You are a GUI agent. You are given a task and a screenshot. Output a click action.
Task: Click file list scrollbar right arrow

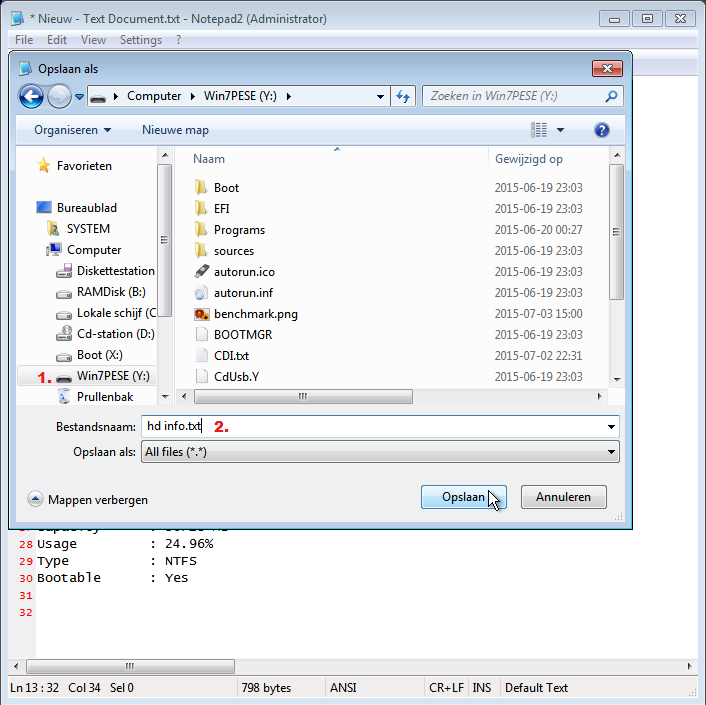click(x=599, y=397)
